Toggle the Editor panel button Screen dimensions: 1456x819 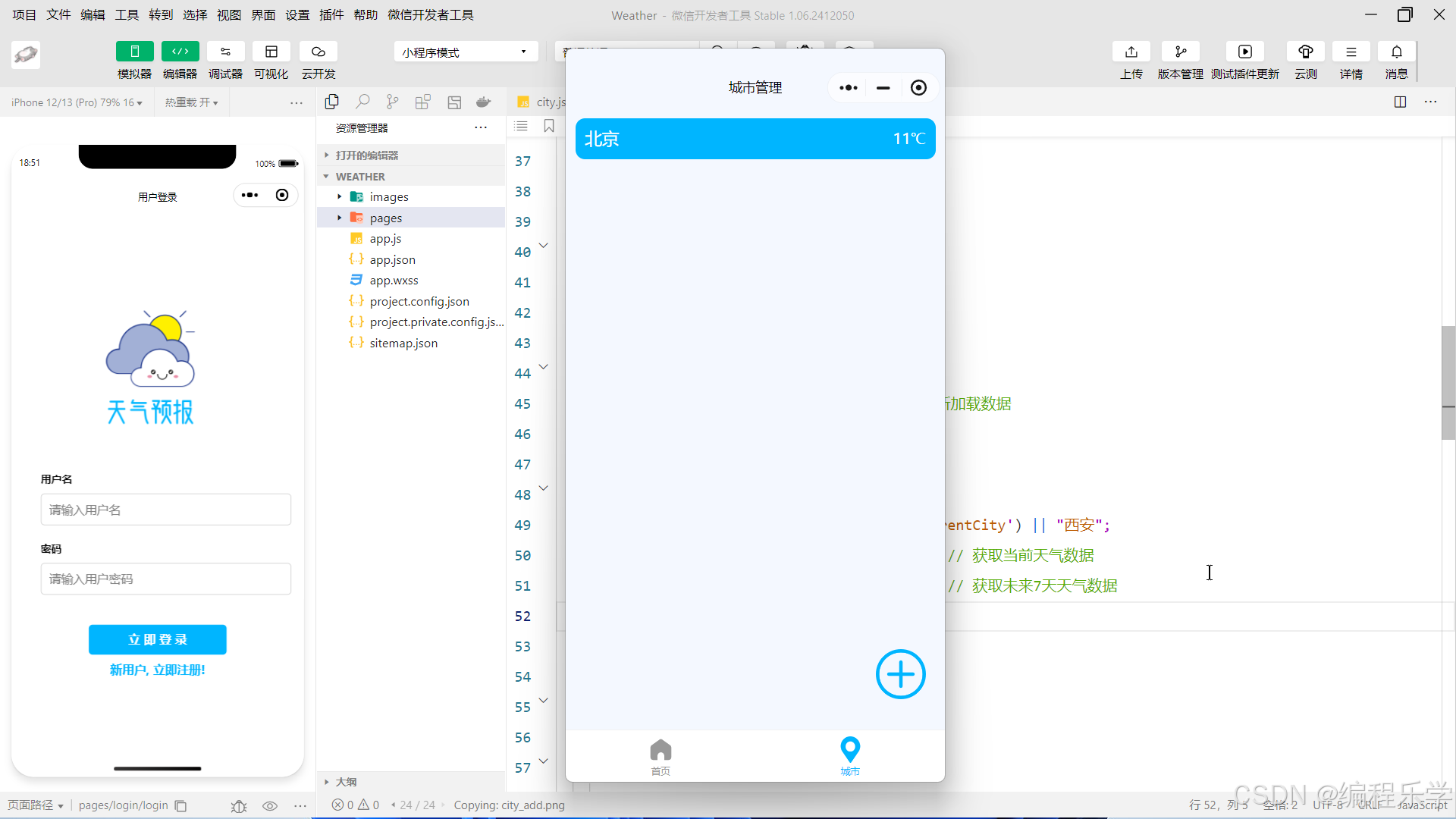pyautogui.click(x=180, y=52)
